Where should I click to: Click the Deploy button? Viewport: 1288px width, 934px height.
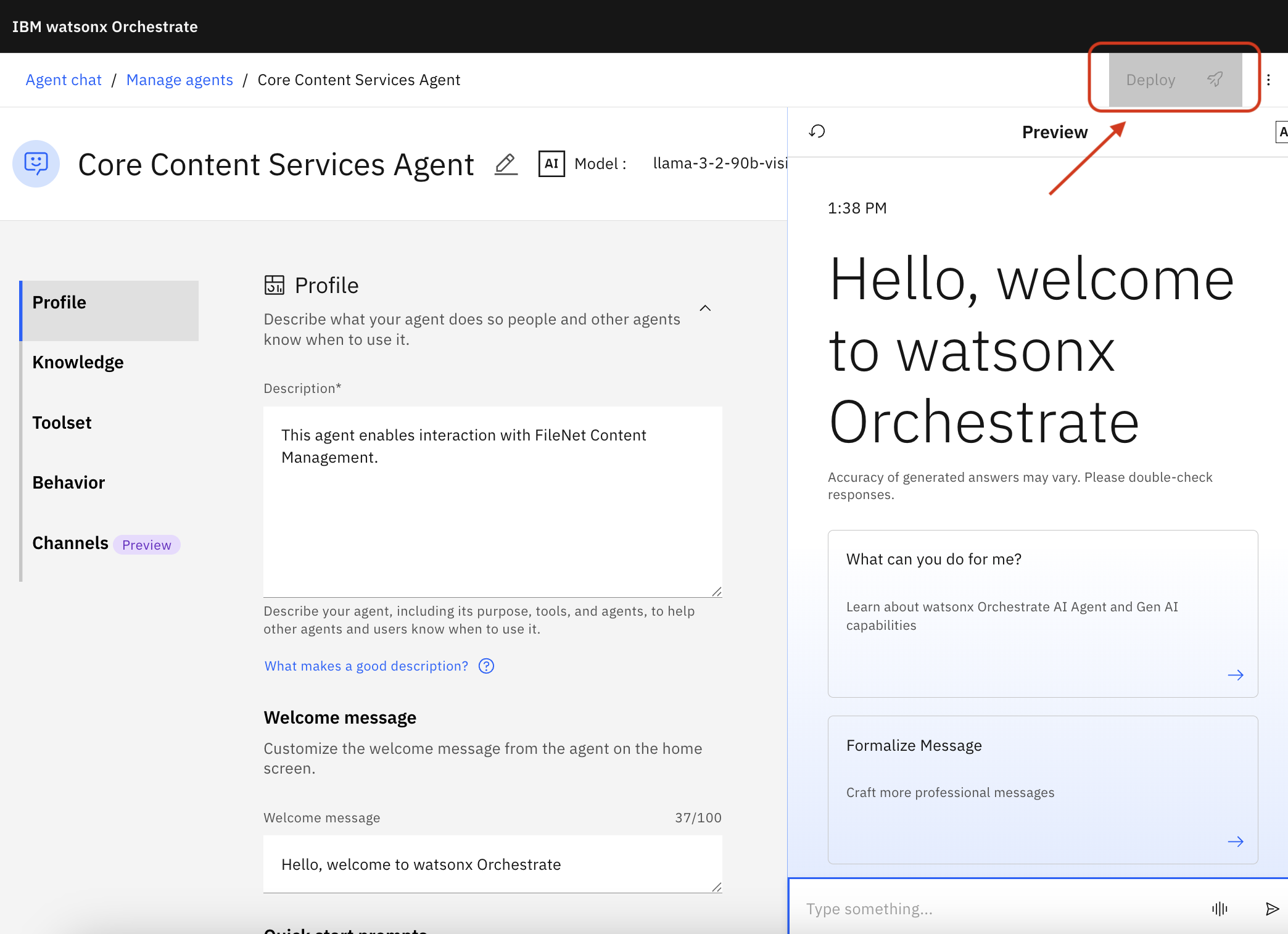point(1174,80)
